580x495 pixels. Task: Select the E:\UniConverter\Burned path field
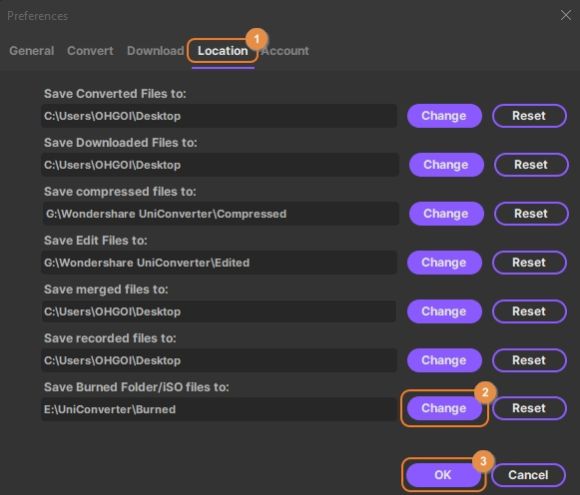tap(219, 409)
